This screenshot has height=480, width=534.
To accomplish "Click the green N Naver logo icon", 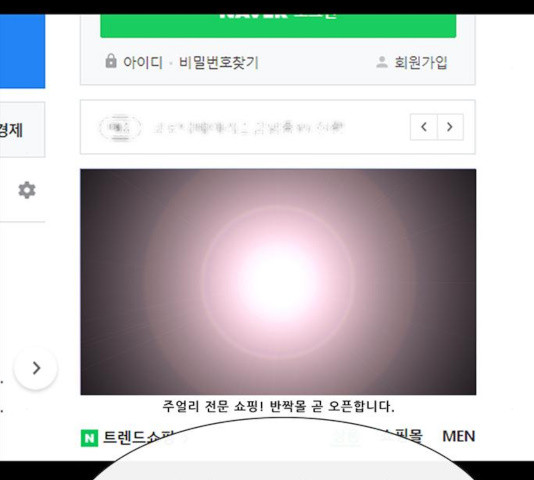I will (x=89, y=438).
